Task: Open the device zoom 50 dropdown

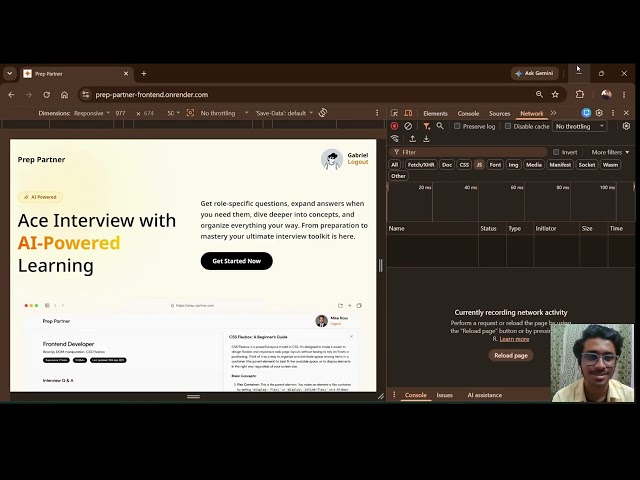Action: click(173, 113)
